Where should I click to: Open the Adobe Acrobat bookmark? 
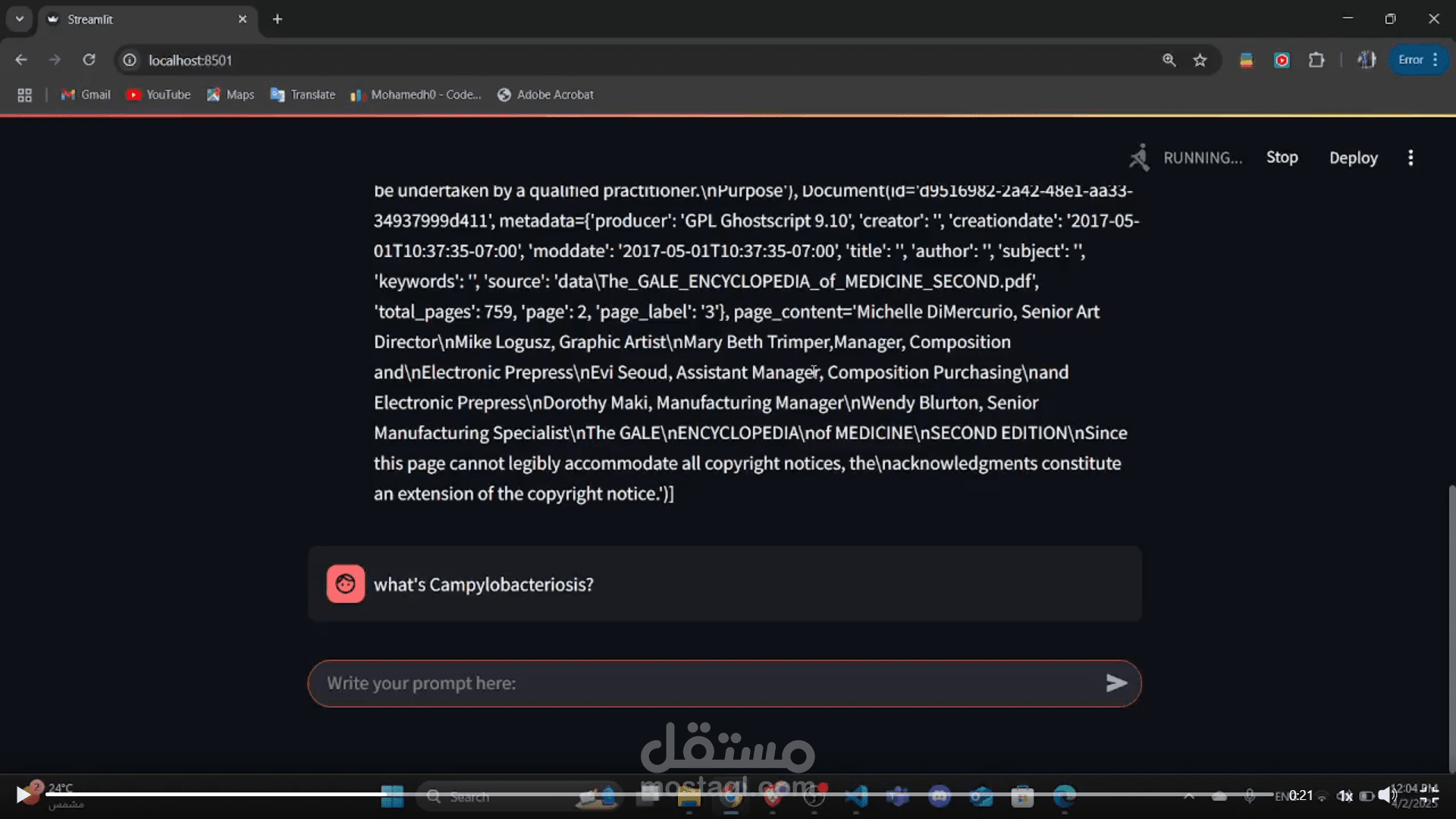click(545, 95)
